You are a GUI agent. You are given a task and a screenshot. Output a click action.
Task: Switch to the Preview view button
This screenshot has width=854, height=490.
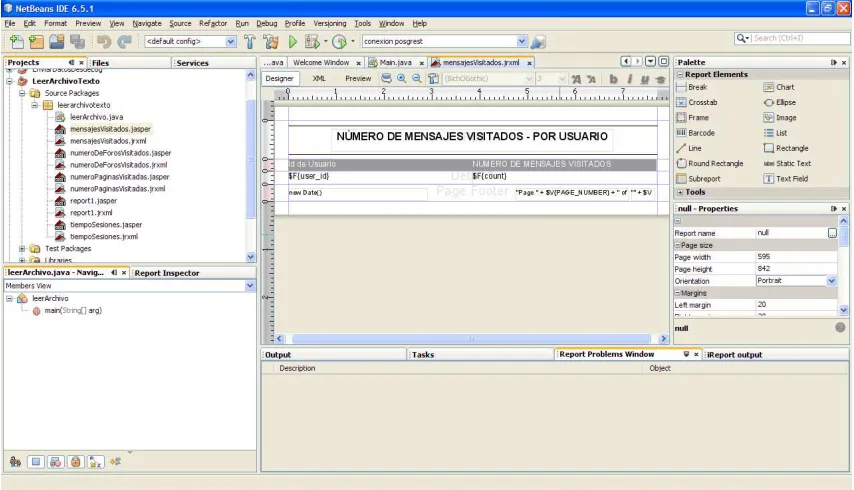point(358,78)
